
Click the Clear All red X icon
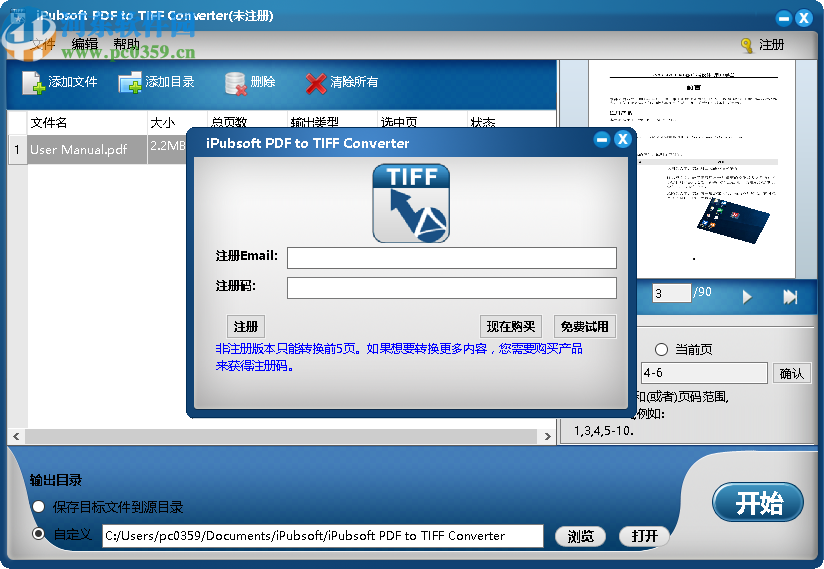(316, 83)
